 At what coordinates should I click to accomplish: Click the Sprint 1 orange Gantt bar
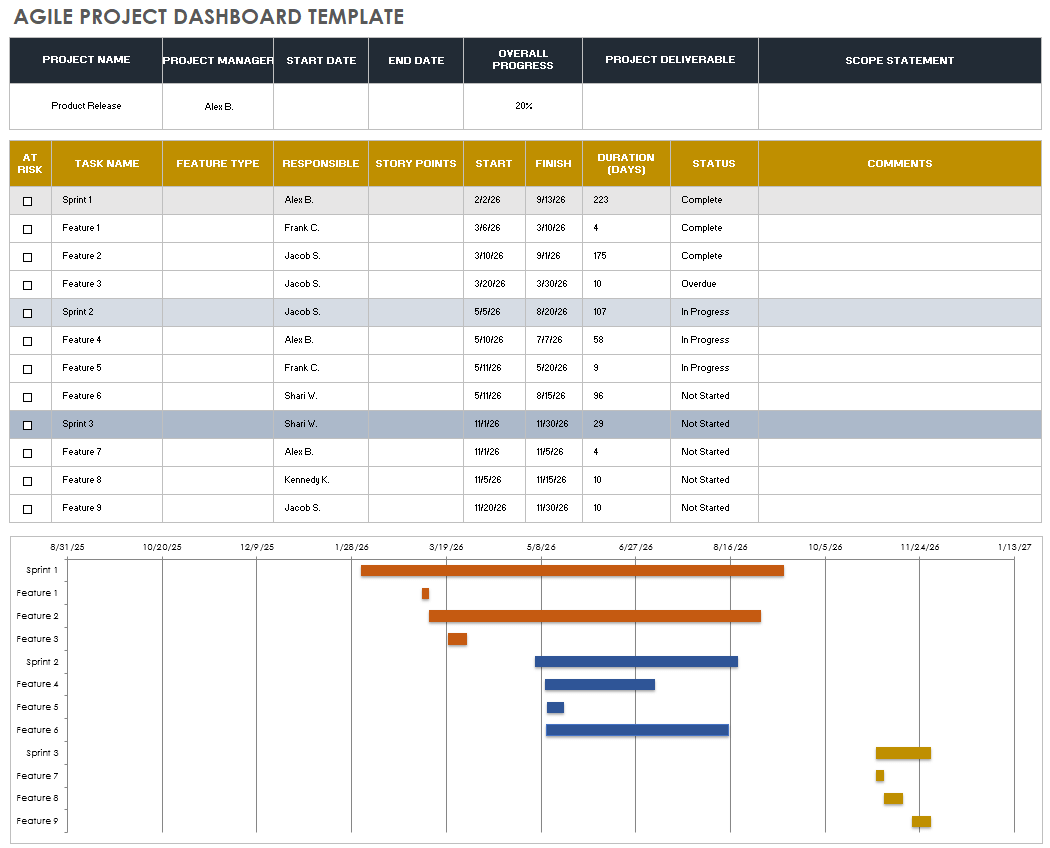(572, 569)
